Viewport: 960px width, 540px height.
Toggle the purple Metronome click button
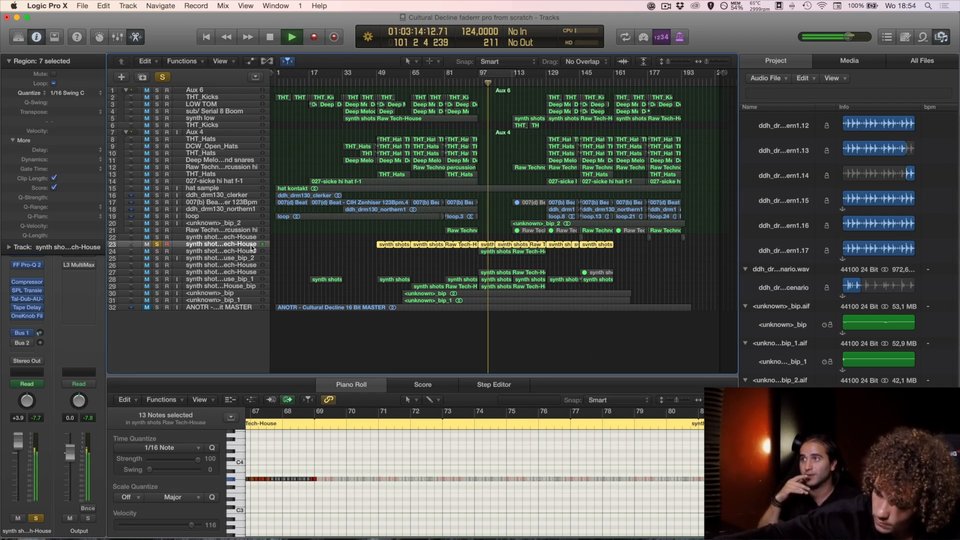679,37
